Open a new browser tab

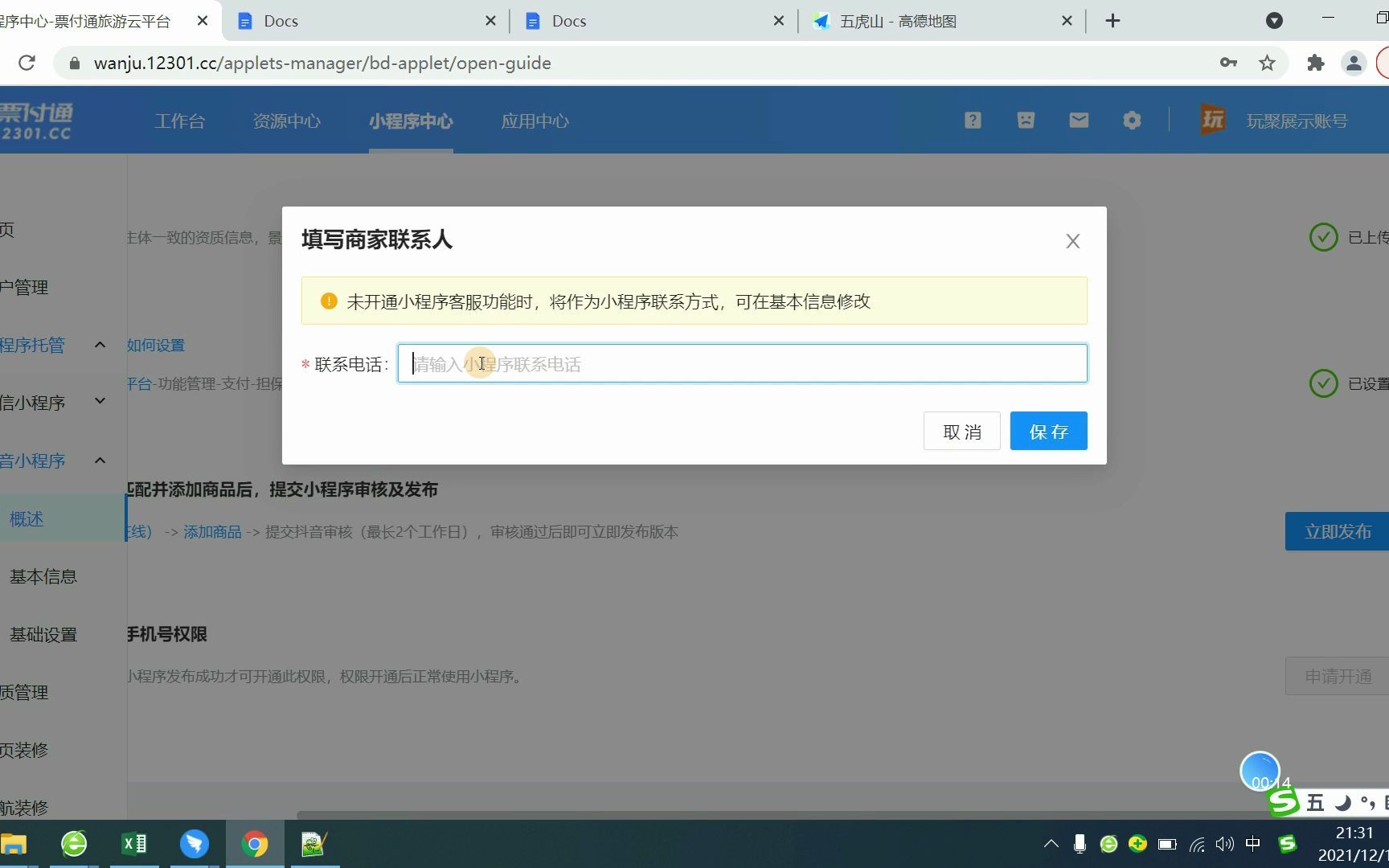(1112, 21)
